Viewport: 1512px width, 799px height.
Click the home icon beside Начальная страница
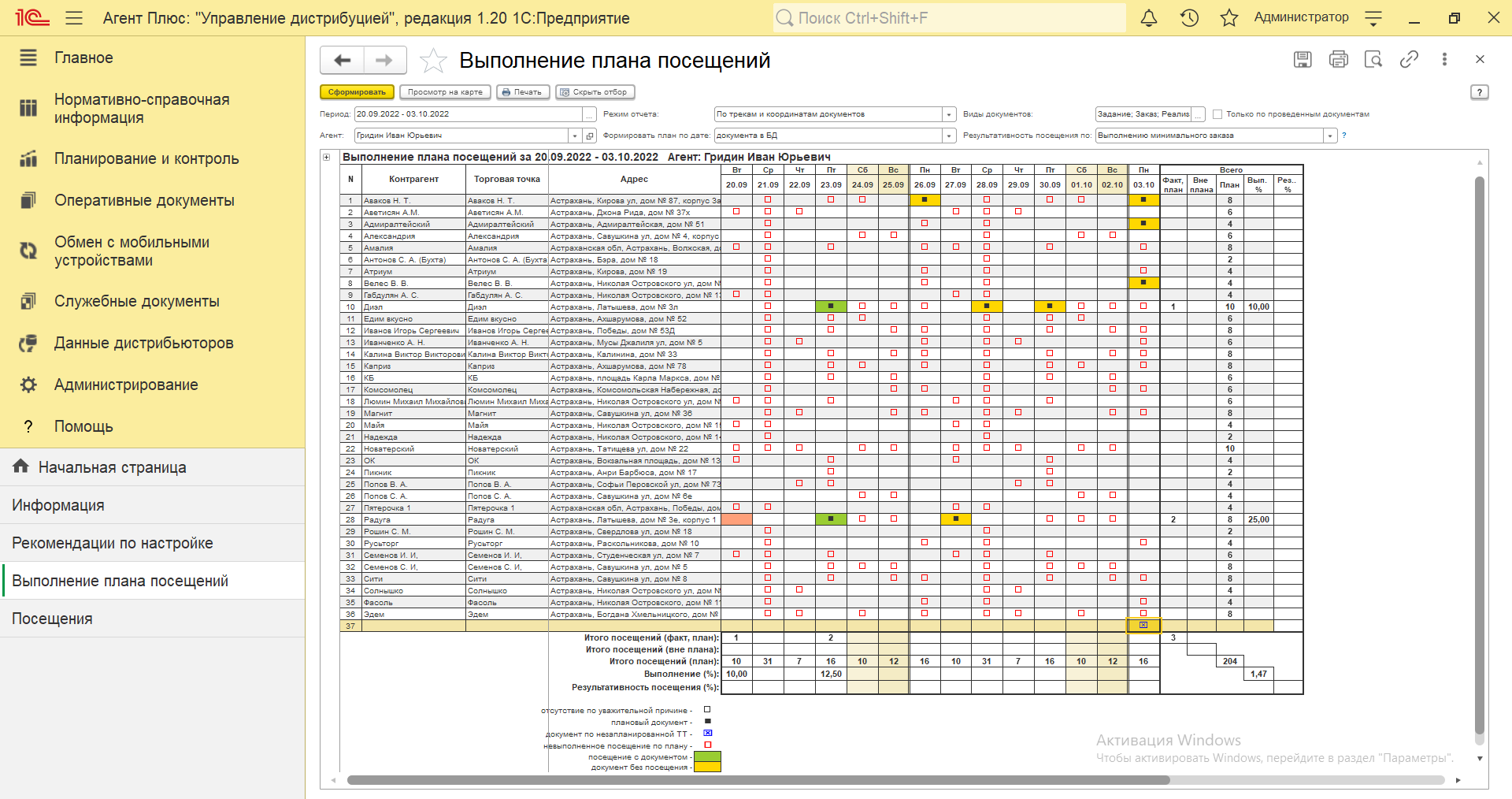(x=20, y=466)
